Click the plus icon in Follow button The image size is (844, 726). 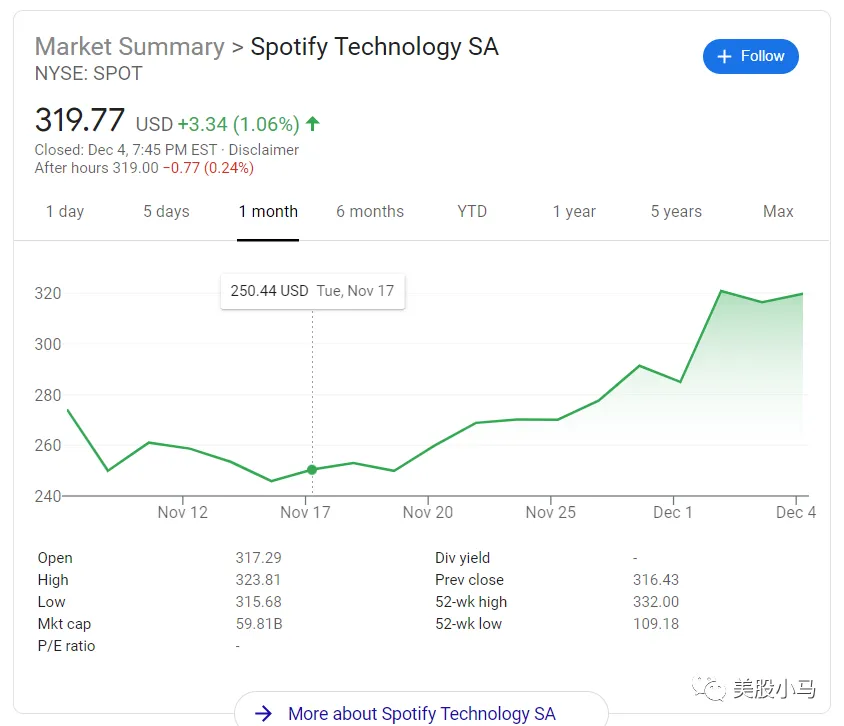click(x=725, y=57)
